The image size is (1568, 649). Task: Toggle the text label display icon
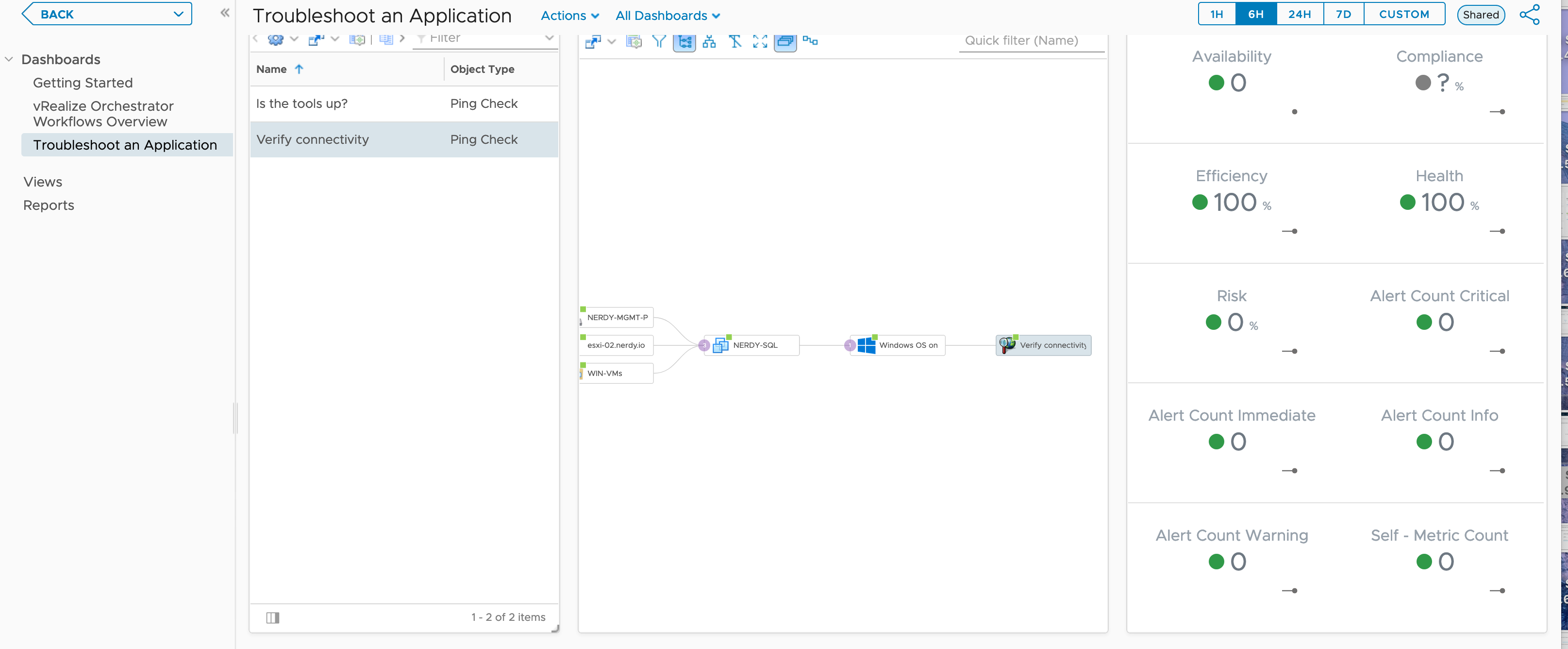(734, 41)
